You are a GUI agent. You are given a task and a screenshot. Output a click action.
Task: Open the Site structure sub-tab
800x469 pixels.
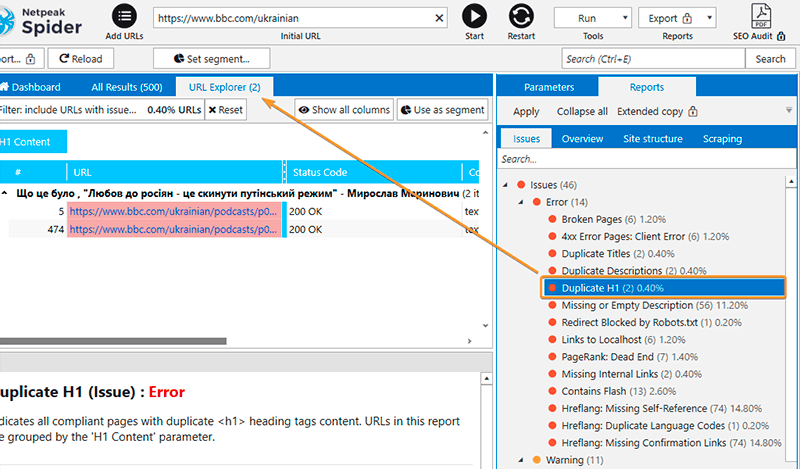point(653,138)
